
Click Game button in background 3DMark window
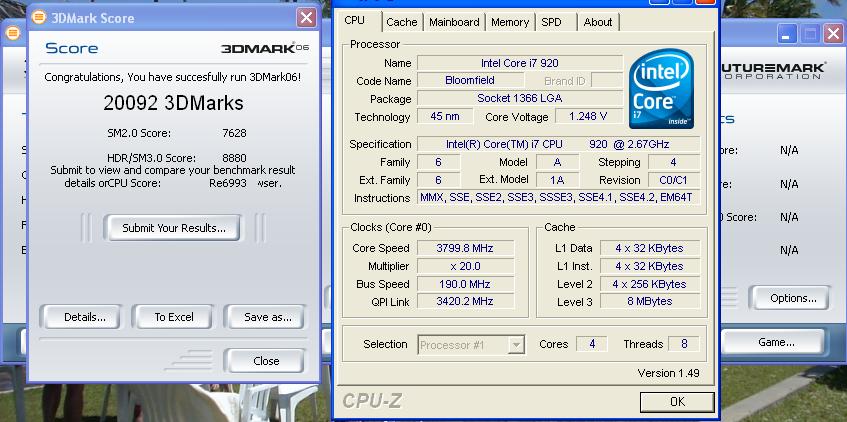[x=775, y=342]
